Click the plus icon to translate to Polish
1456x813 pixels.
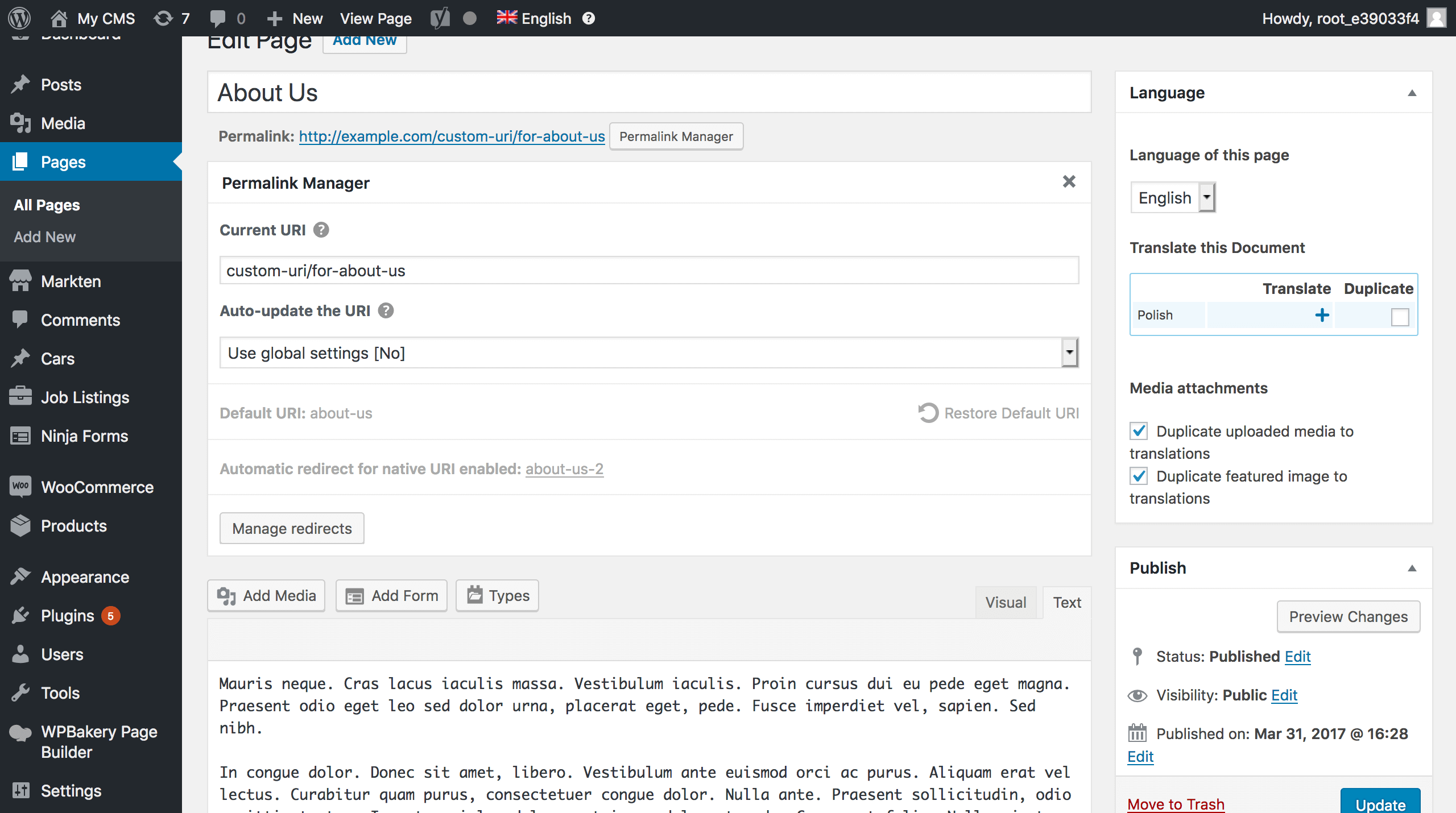tap(1322, 316)
